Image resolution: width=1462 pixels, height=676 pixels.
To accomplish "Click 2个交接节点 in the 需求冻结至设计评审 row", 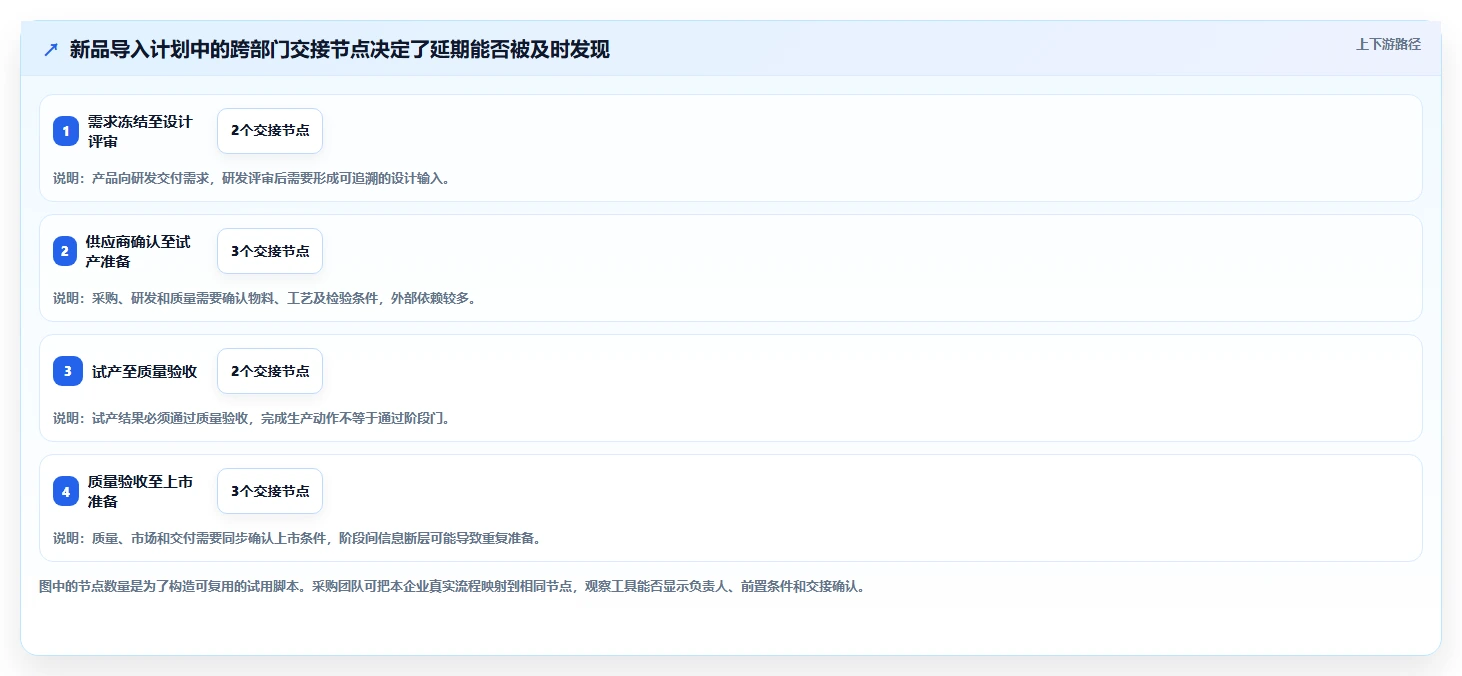I will 270,131.
